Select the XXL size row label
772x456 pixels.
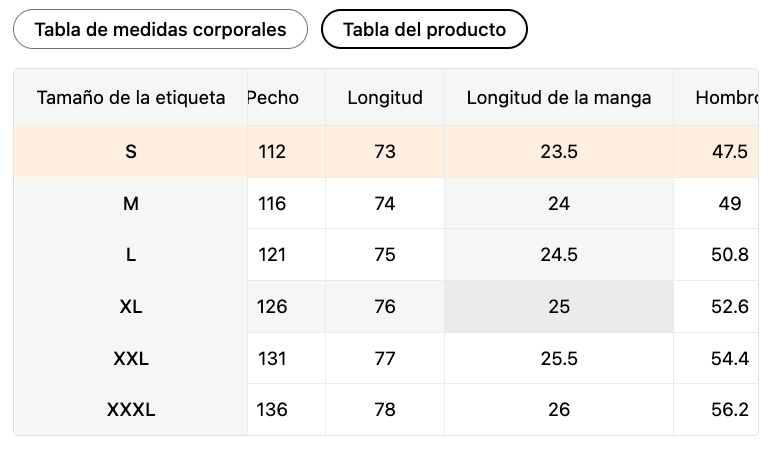131,358
